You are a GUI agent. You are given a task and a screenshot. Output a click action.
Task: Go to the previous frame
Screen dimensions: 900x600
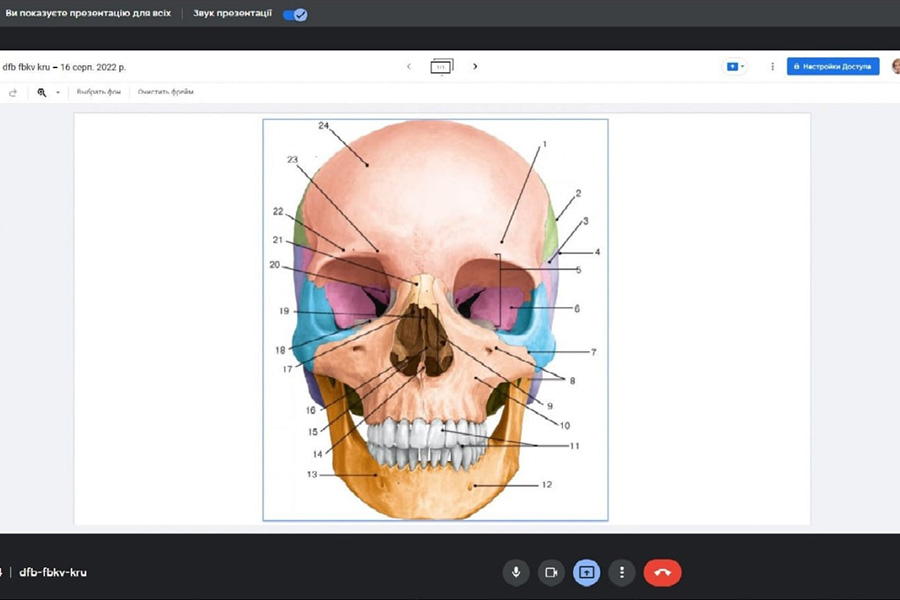(x=408, y=67)
